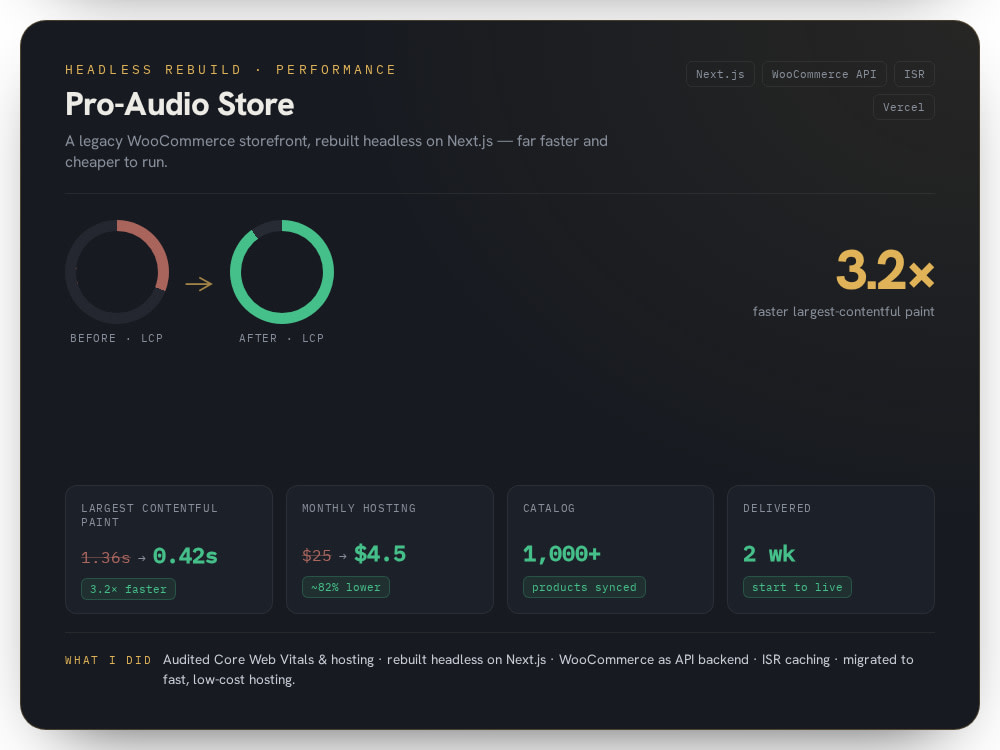This screenshot has width=1000, height=750.
Task: Click the 'A legacy WooCommerce storefront' description
Action: [336, 151]
